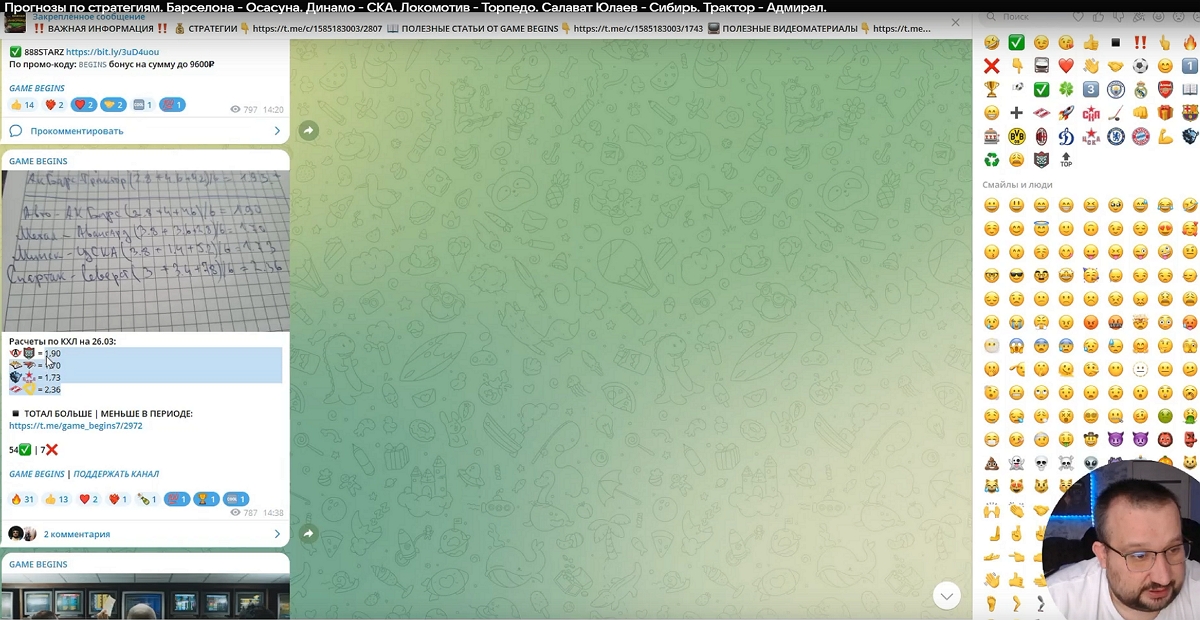Open the t.me/game_begins7/2972 link
The image size is (1200, 620).
coord(76,426)
